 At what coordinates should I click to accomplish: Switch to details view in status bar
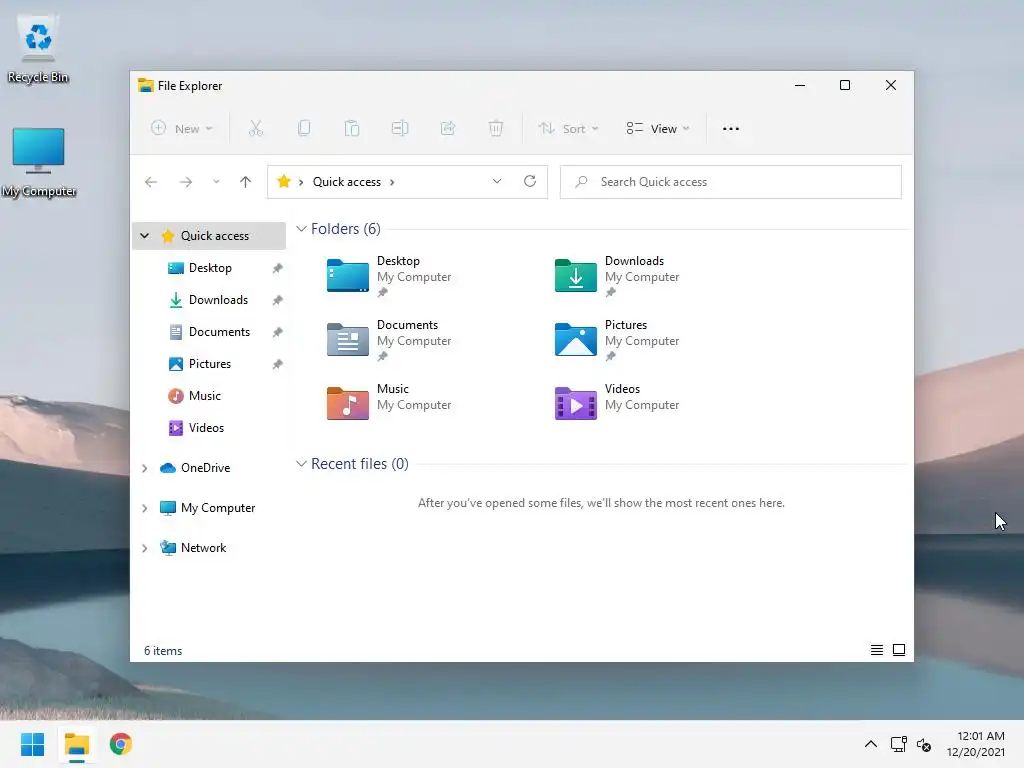pyautogui.click(x=877, y=650)
